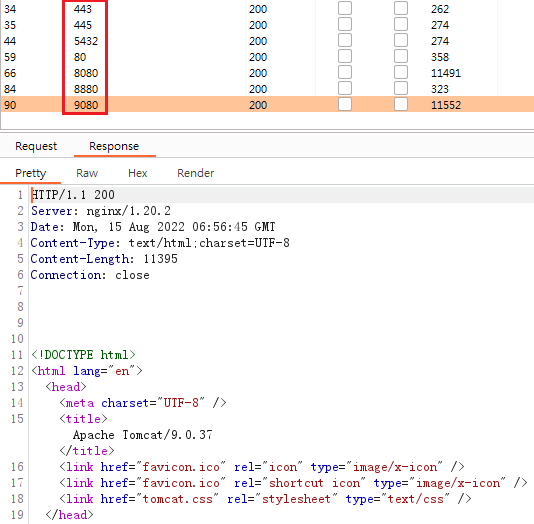This screenshot has height=524, width=534.
Task: Click the Server: nginx/1.20.2 header line
Action: point(101,211)
